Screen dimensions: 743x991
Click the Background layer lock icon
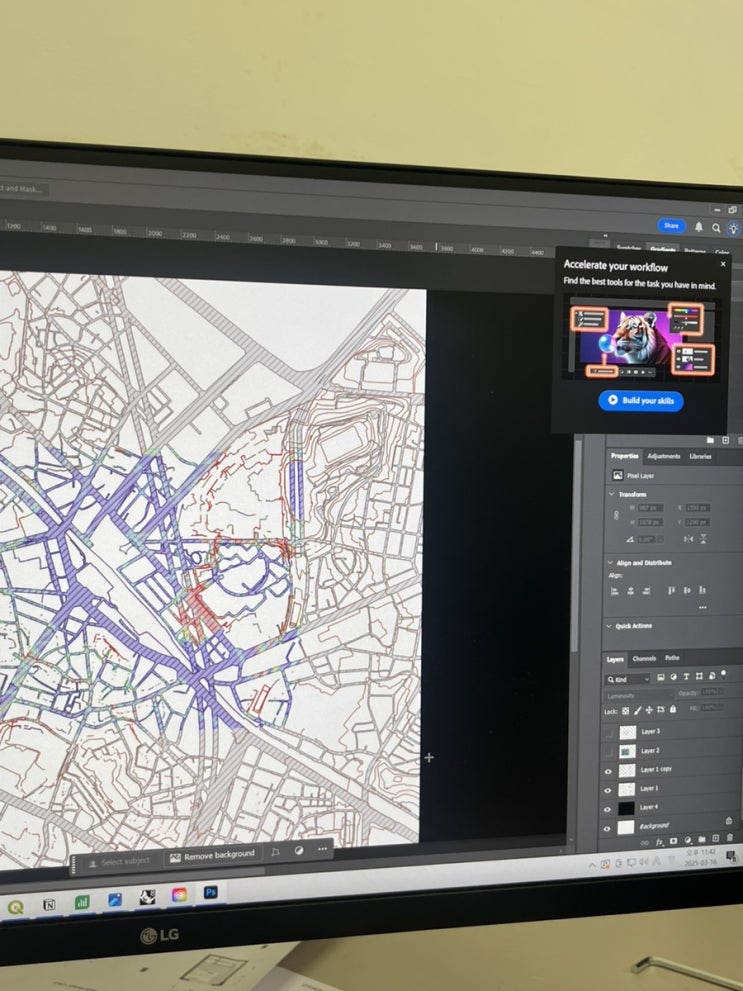(x=728, y=821)
